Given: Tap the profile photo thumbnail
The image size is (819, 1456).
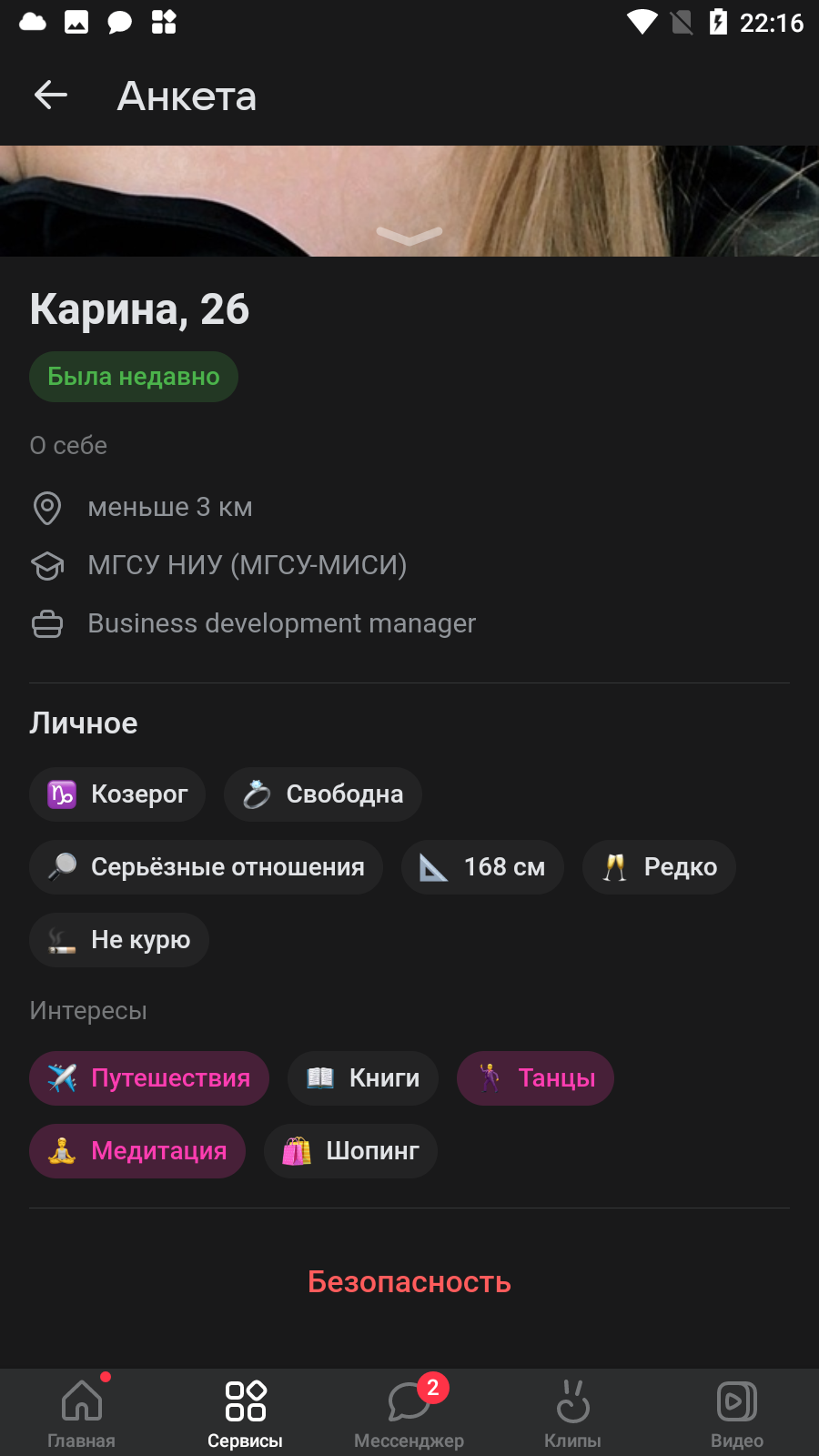Looking at the screenshot, I should [409, 201].
